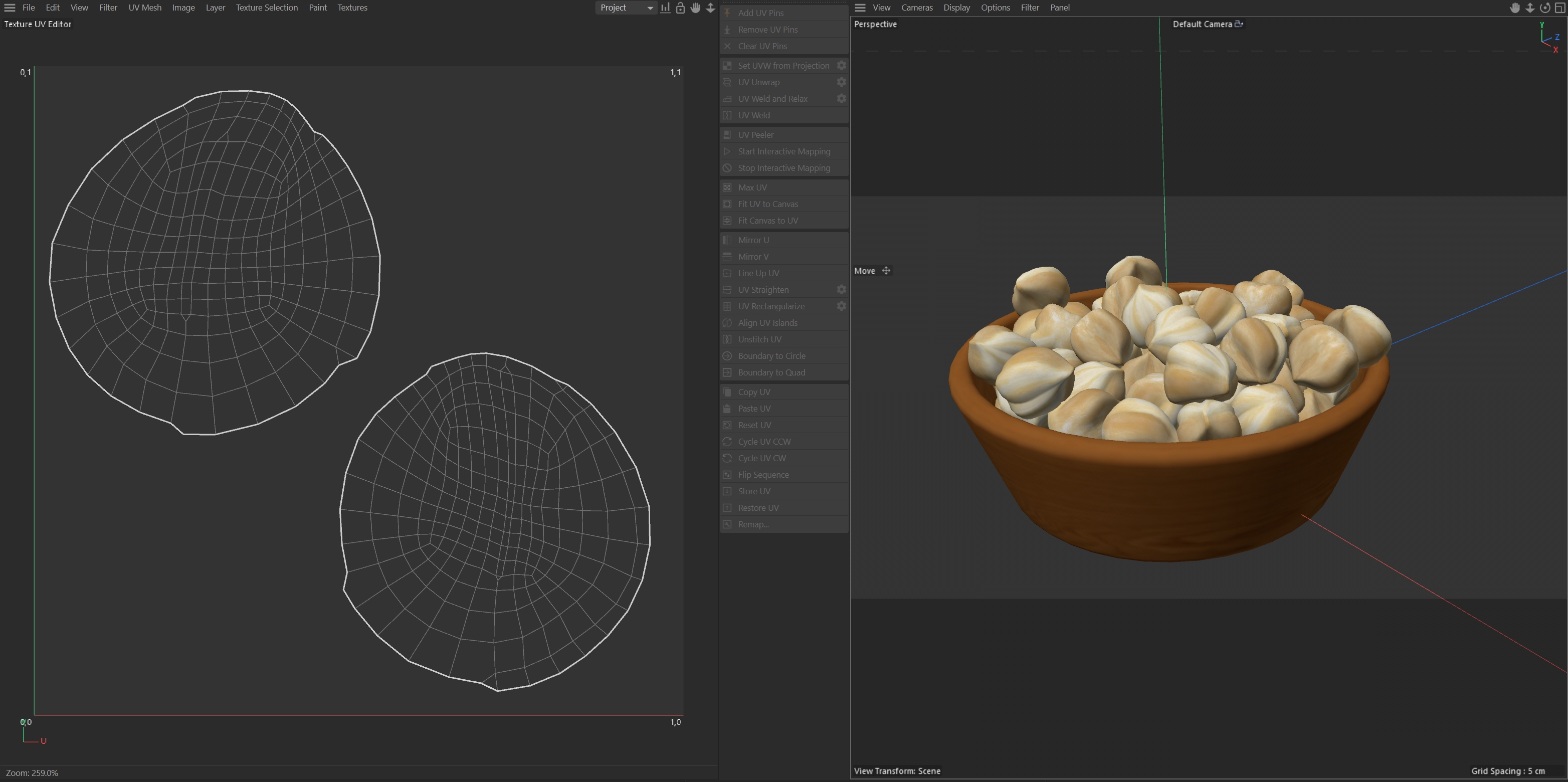Open settings gear for UV Unwrap
This screenshot has height=782, width=1568.
click(x=841, y=82)
